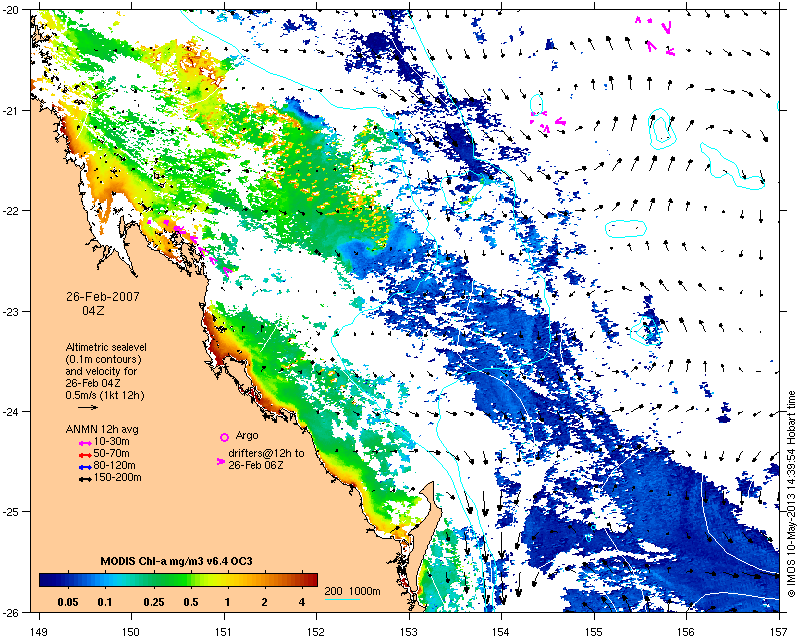The width and height of the screenshot is (800, 640).
Task: Click the '26-Feb 06Z' drifter time text
Action: pos(256,465)
